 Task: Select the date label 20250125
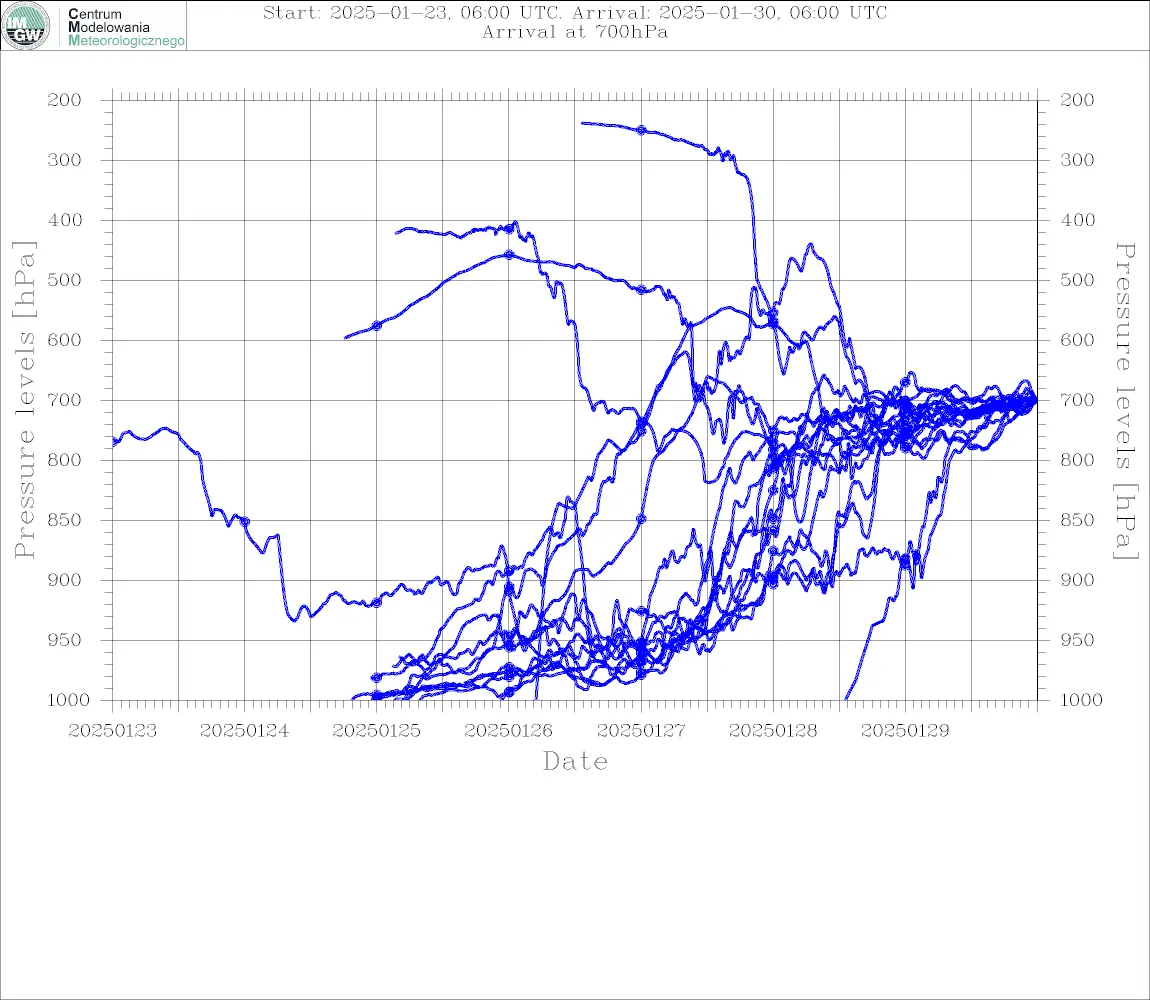(377, 731)
